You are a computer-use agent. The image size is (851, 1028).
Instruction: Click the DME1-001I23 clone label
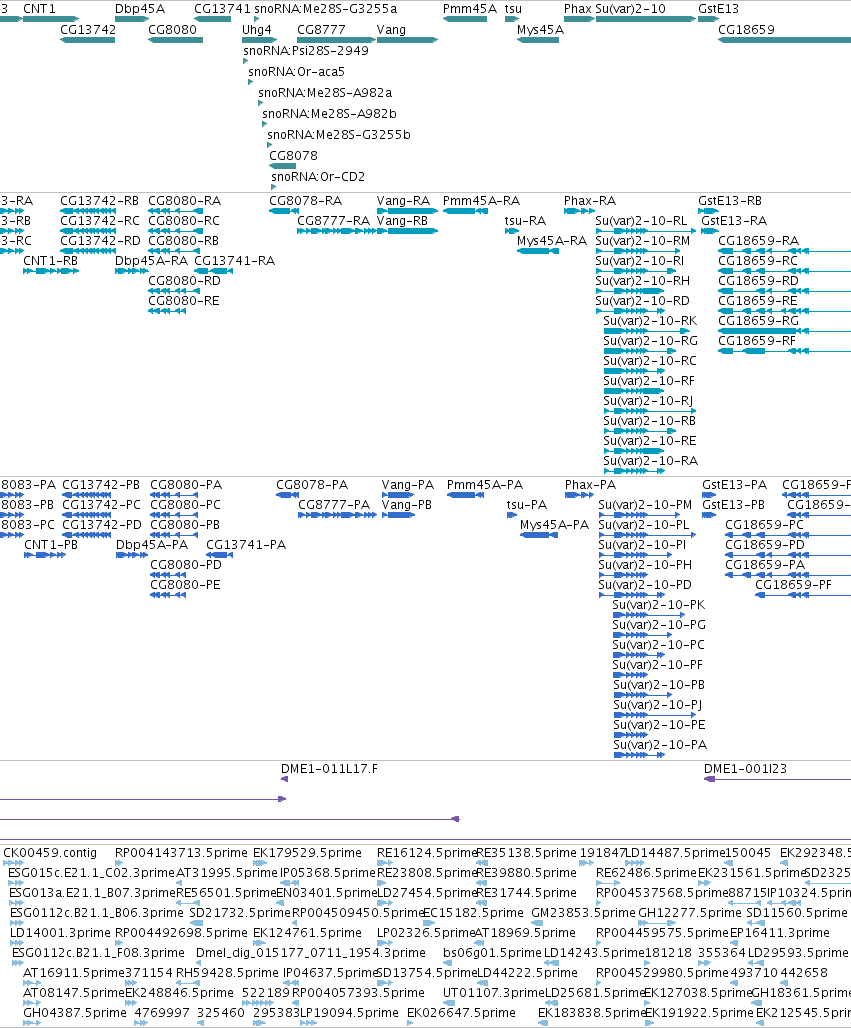745,768
